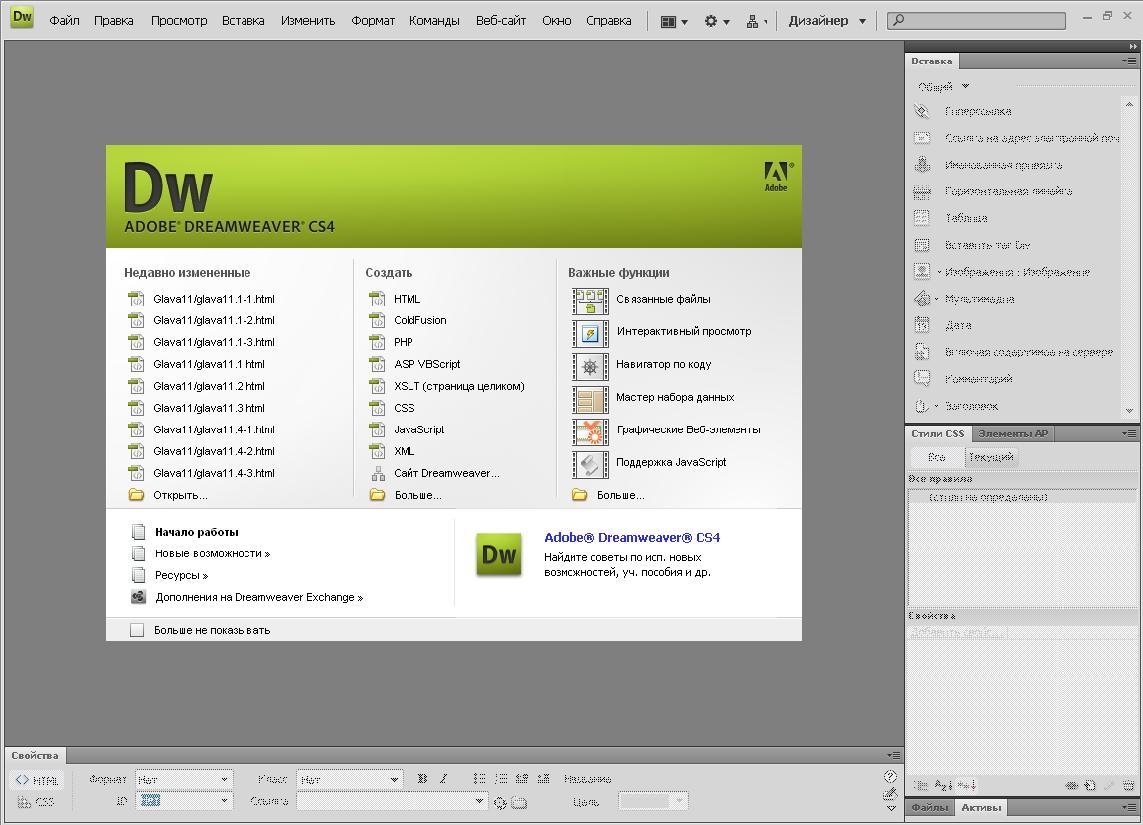Open the gear Extend Dreamweaver dropdown
1143x825 pixels.
click(717, 21)
